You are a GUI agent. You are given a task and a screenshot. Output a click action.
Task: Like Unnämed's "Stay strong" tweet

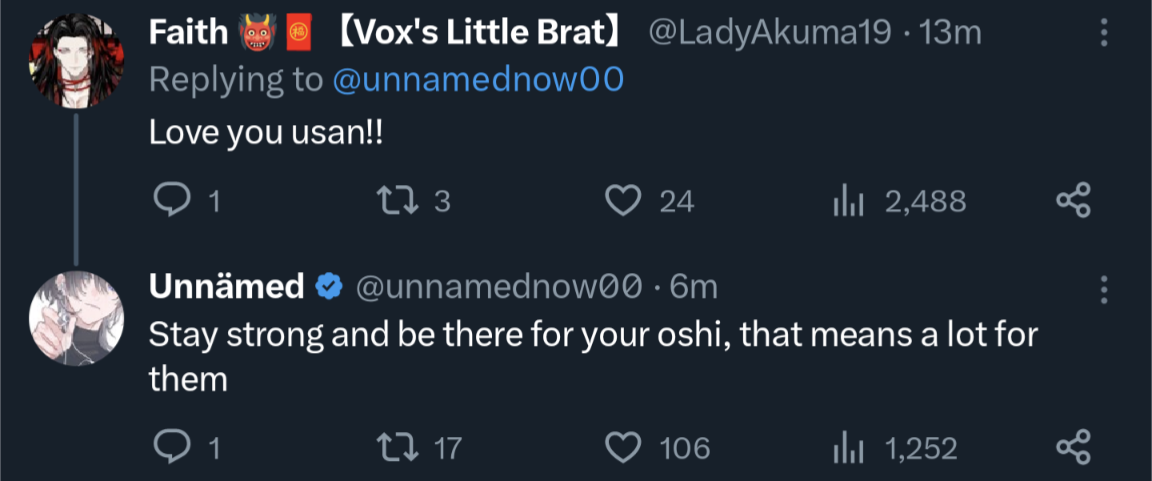pyautogui.click(x=624, y=448)
